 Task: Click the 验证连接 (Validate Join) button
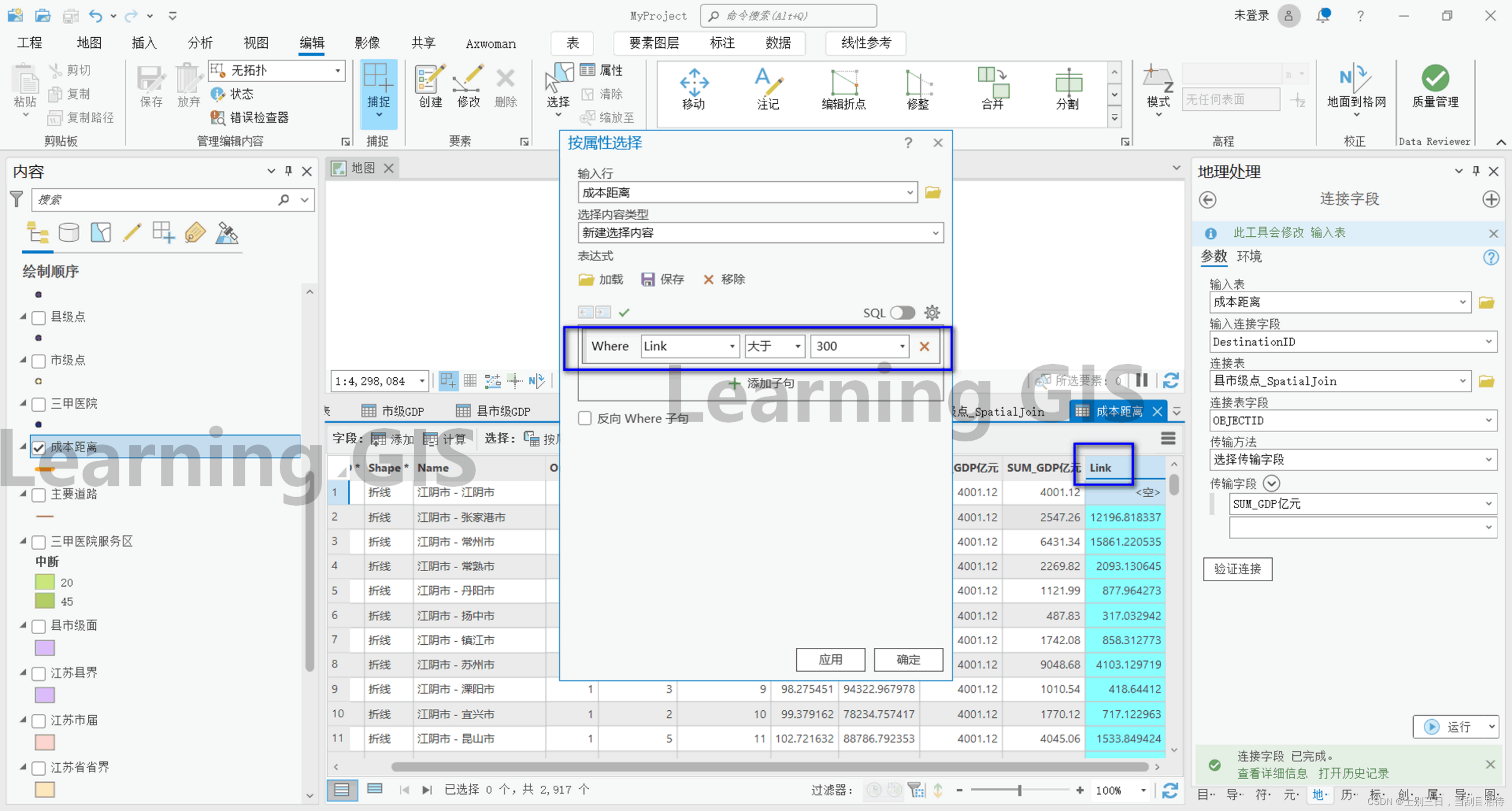(x=1237, y=569)
